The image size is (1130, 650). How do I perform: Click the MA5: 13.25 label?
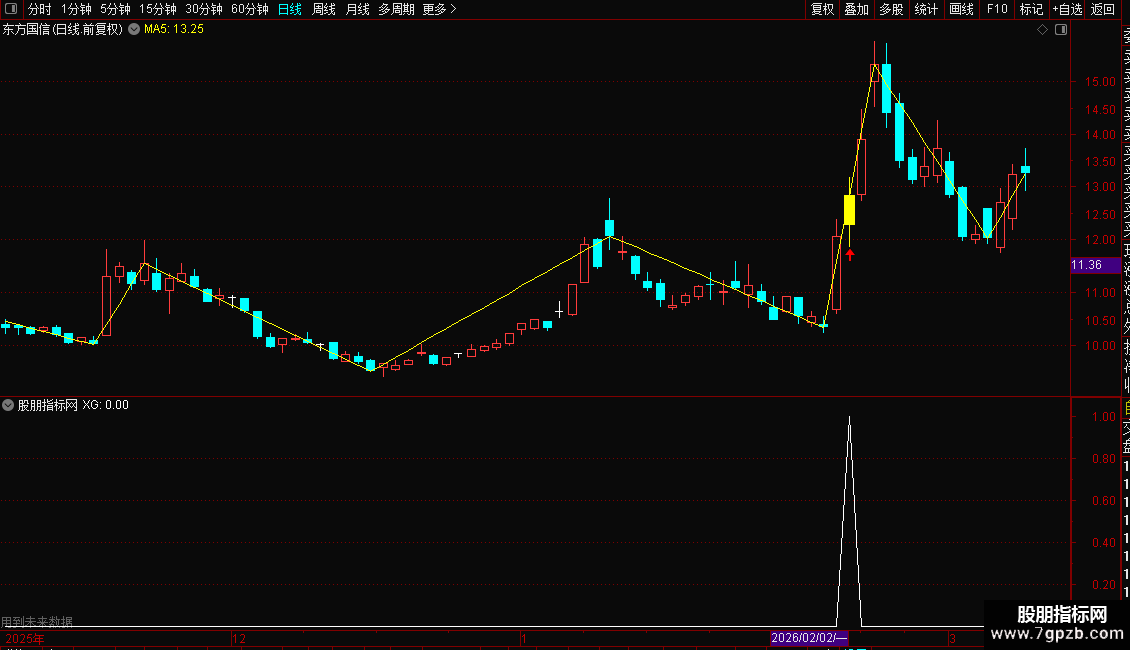[x=174, y=30]
